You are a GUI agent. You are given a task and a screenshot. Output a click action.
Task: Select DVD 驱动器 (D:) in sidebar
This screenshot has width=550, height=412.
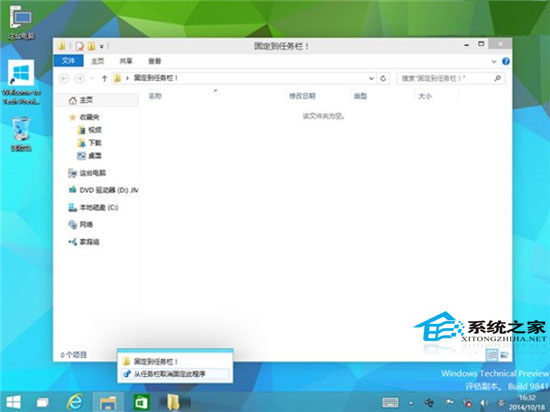coord(103,190)
